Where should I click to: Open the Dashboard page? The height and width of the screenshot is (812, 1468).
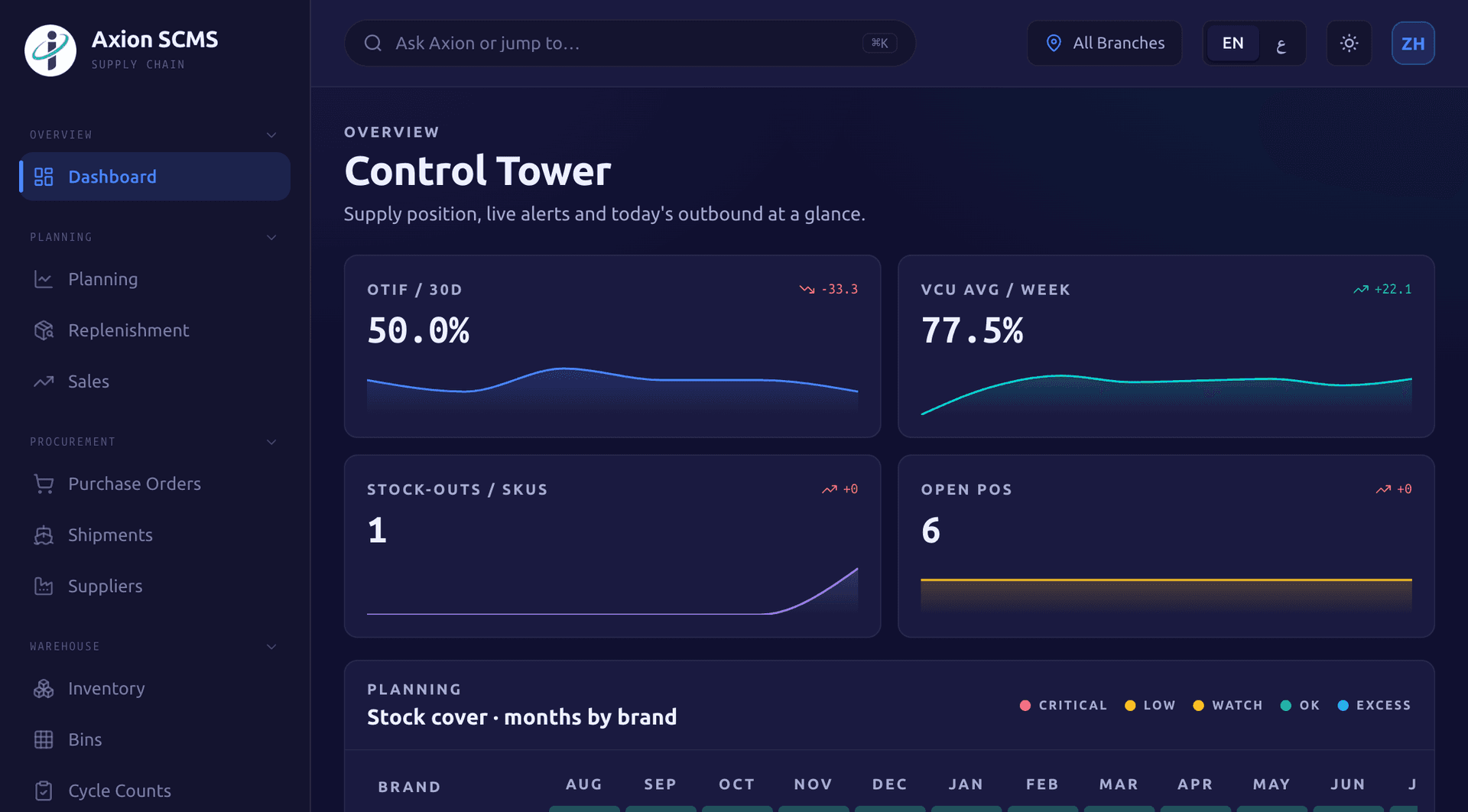click(154, 177)
